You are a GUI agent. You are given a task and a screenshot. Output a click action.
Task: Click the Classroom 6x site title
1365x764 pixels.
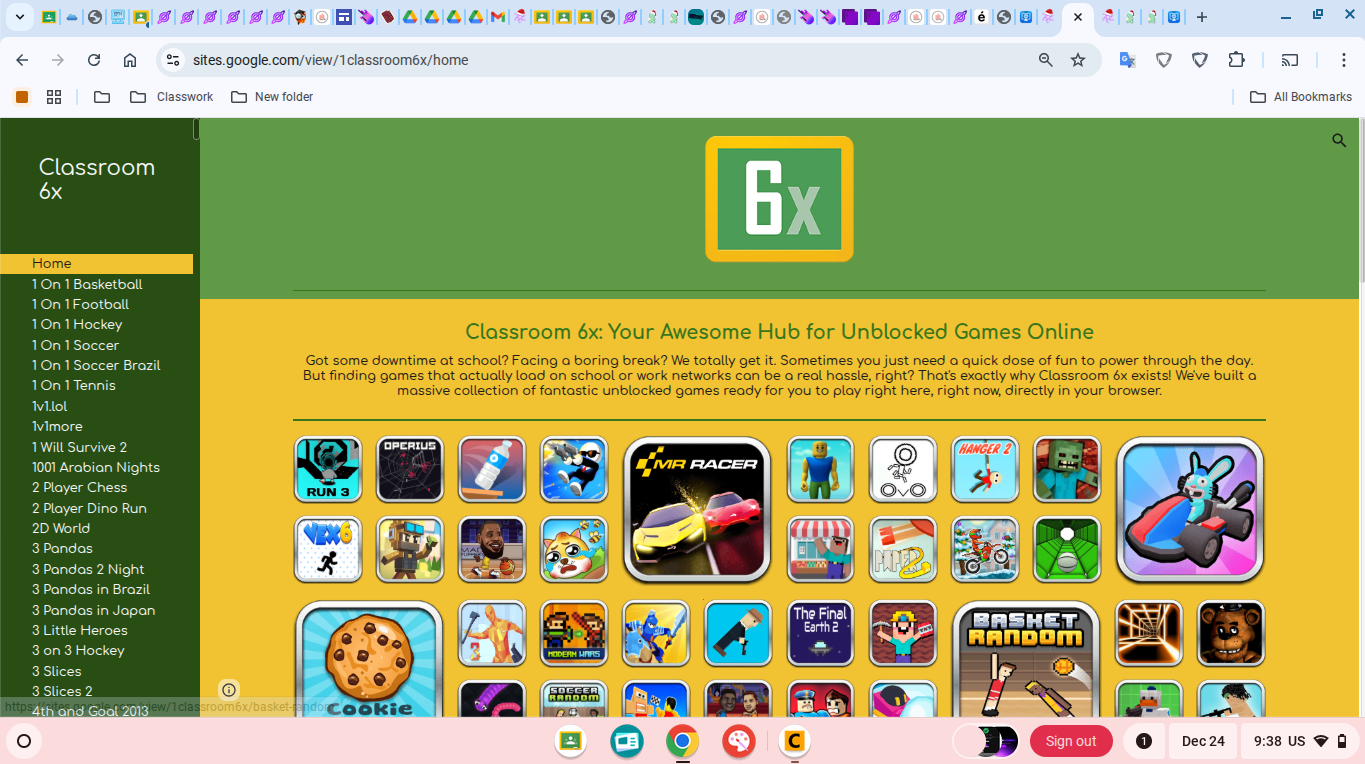point(96,179)
